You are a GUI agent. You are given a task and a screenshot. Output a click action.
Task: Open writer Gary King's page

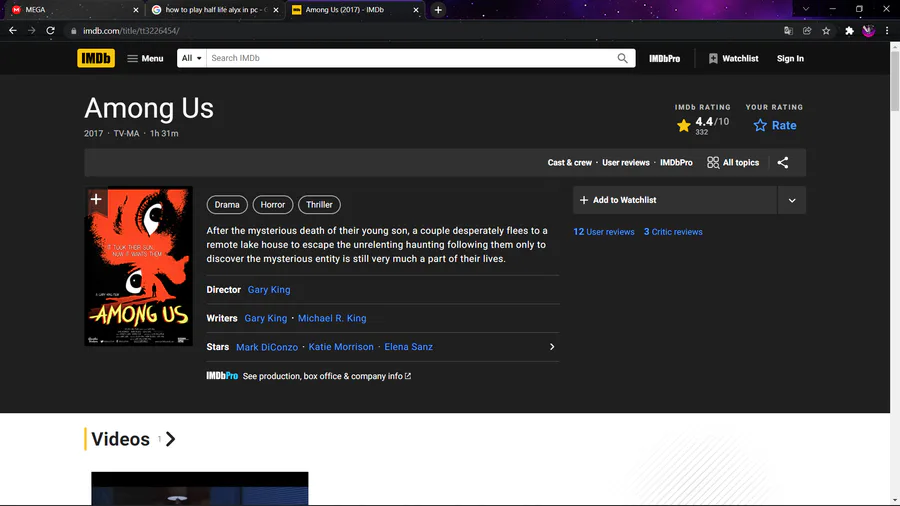[266, 318]
